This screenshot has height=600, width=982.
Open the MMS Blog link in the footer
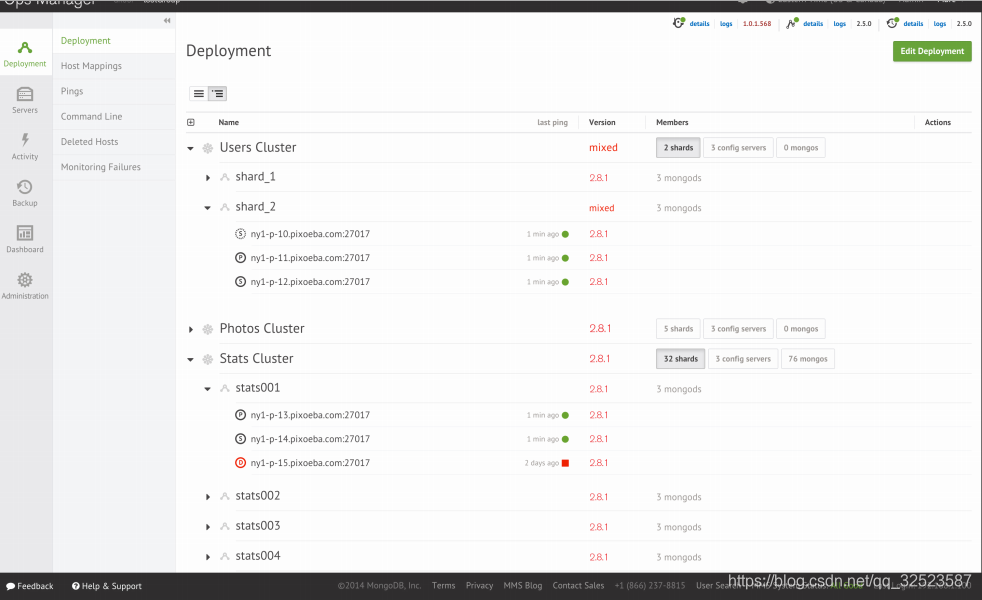(x=522, y=586)
